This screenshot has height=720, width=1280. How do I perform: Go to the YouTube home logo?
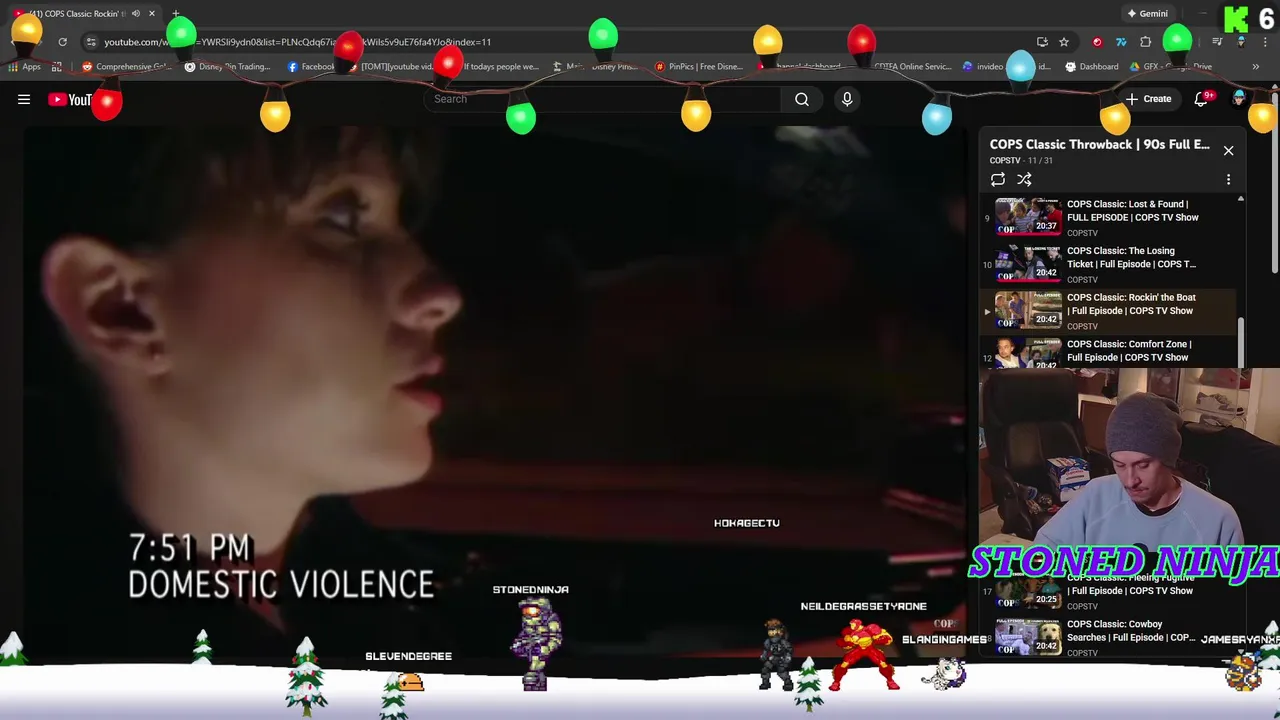(70, 99)
